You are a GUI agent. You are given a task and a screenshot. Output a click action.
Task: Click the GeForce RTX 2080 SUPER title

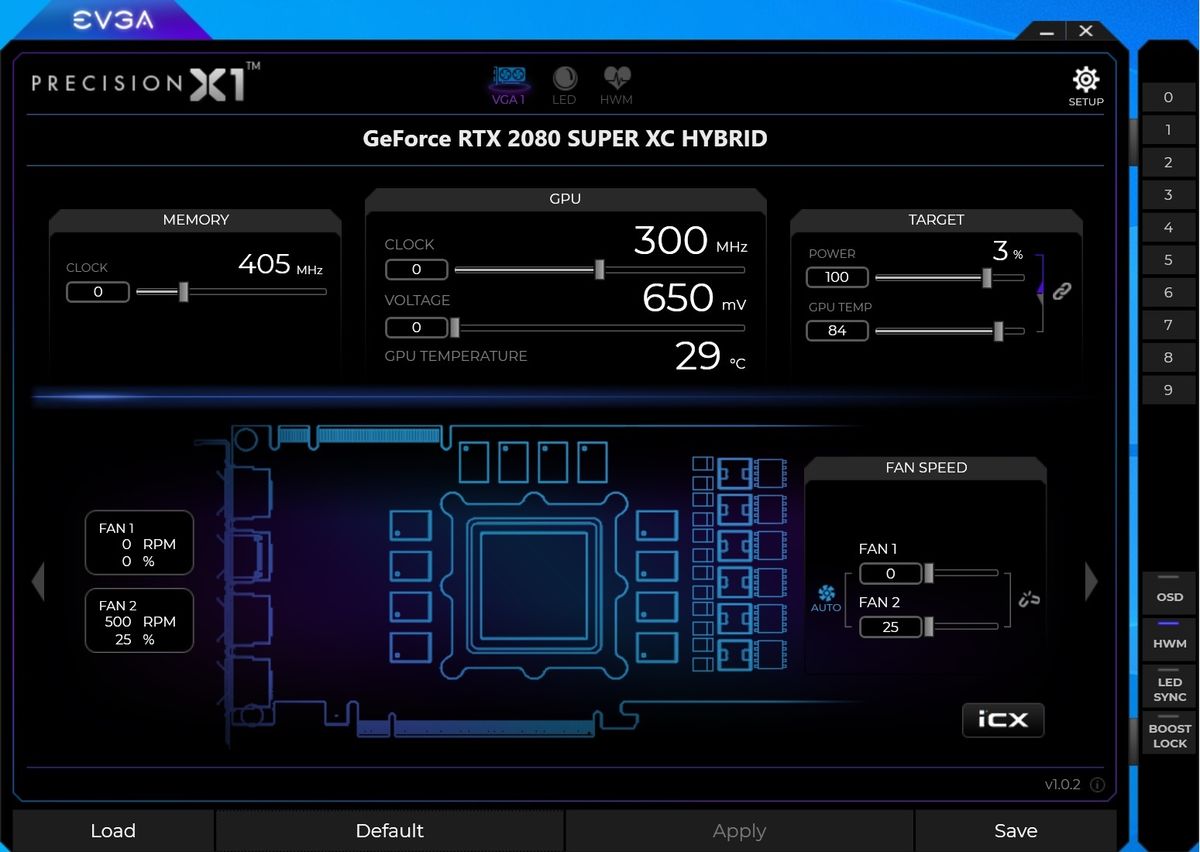tap(565, 138)
